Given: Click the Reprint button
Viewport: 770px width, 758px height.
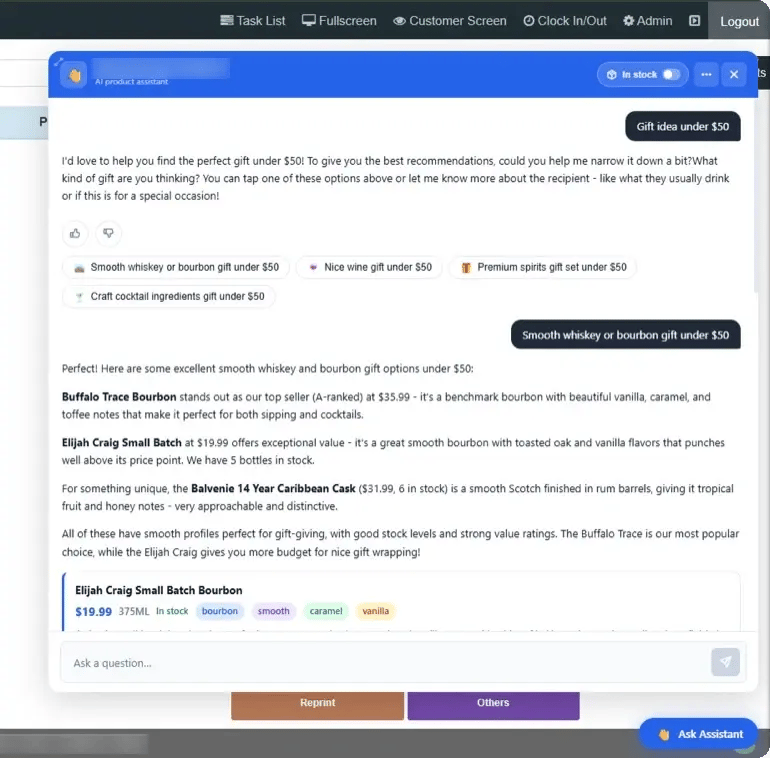Looking at the screenshot, I should point(317,704).
